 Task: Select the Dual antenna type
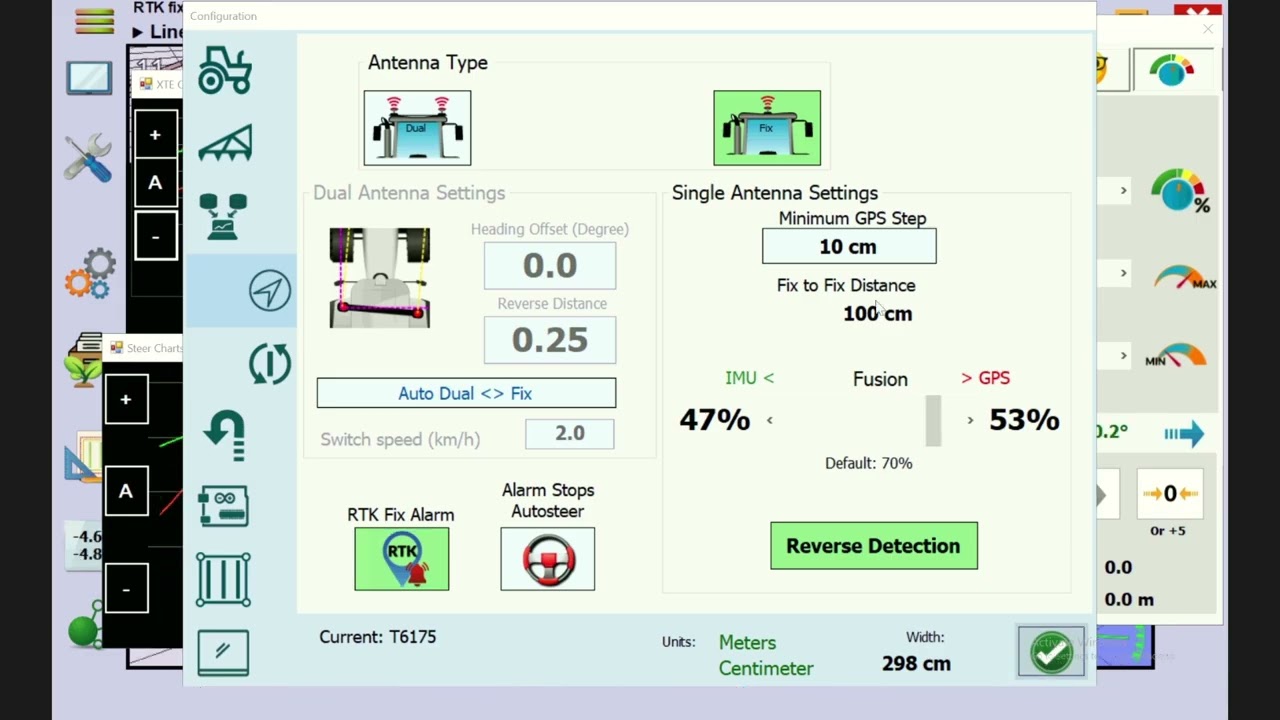pos(417,128)
